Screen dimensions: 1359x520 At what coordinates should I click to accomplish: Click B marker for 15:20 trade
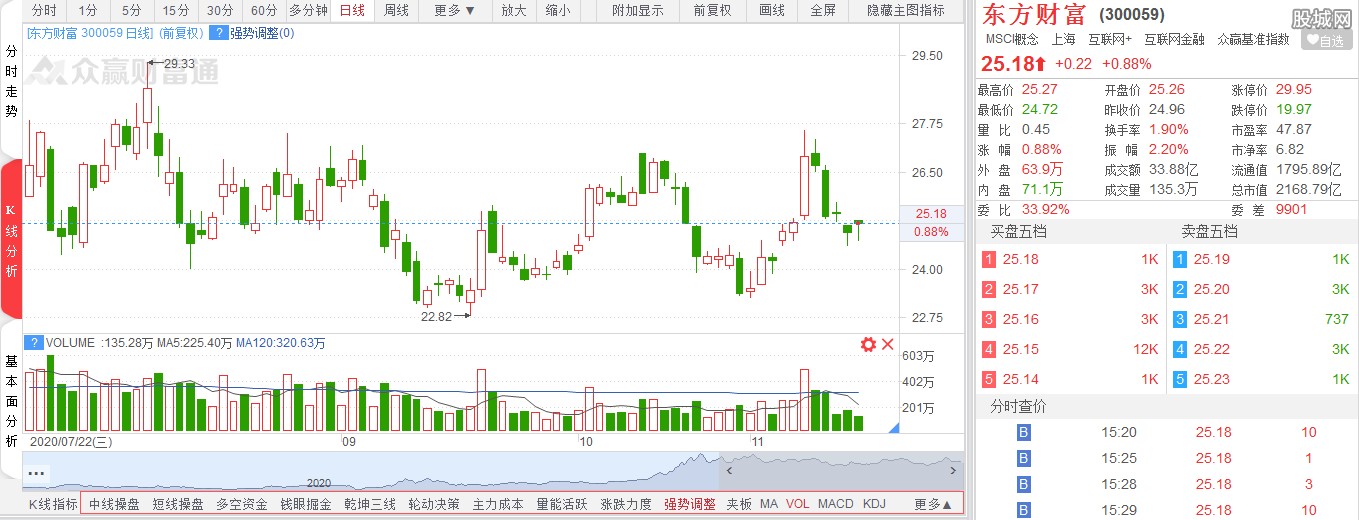click(x=1023, y=433)
